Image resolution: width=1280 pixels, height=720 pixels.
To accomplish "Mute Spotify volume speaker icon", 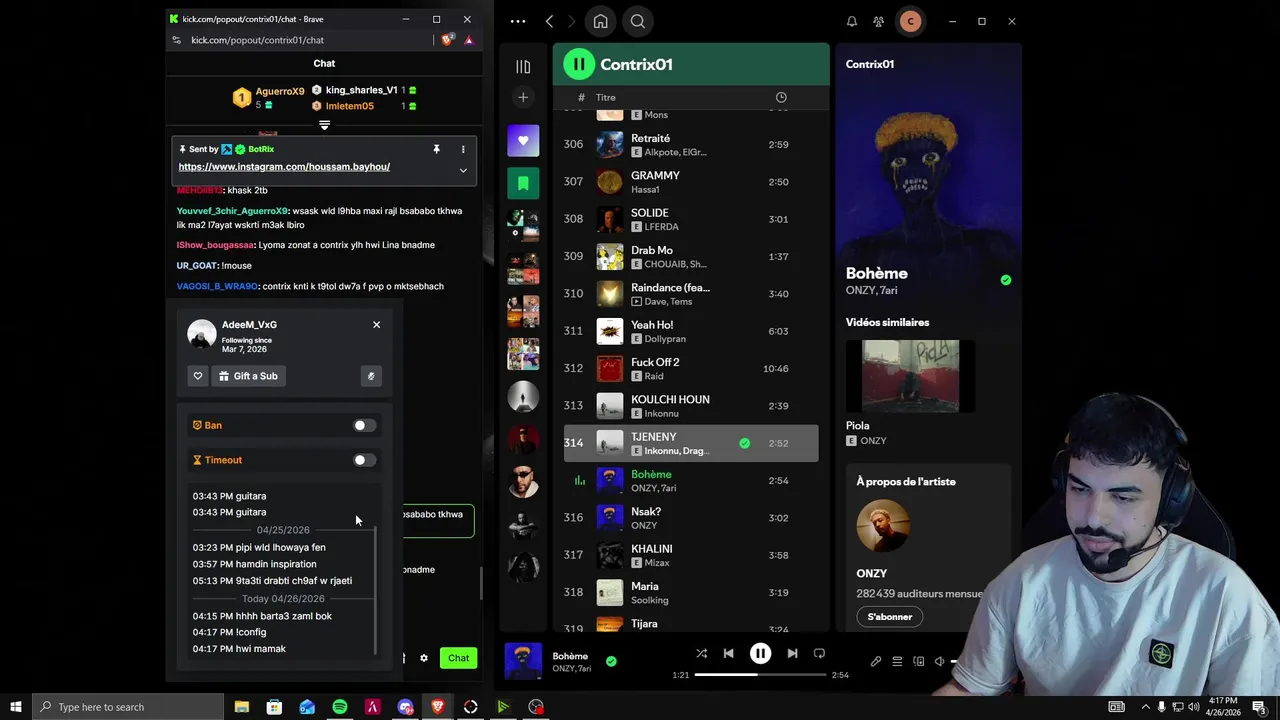I will click(940, 661).
